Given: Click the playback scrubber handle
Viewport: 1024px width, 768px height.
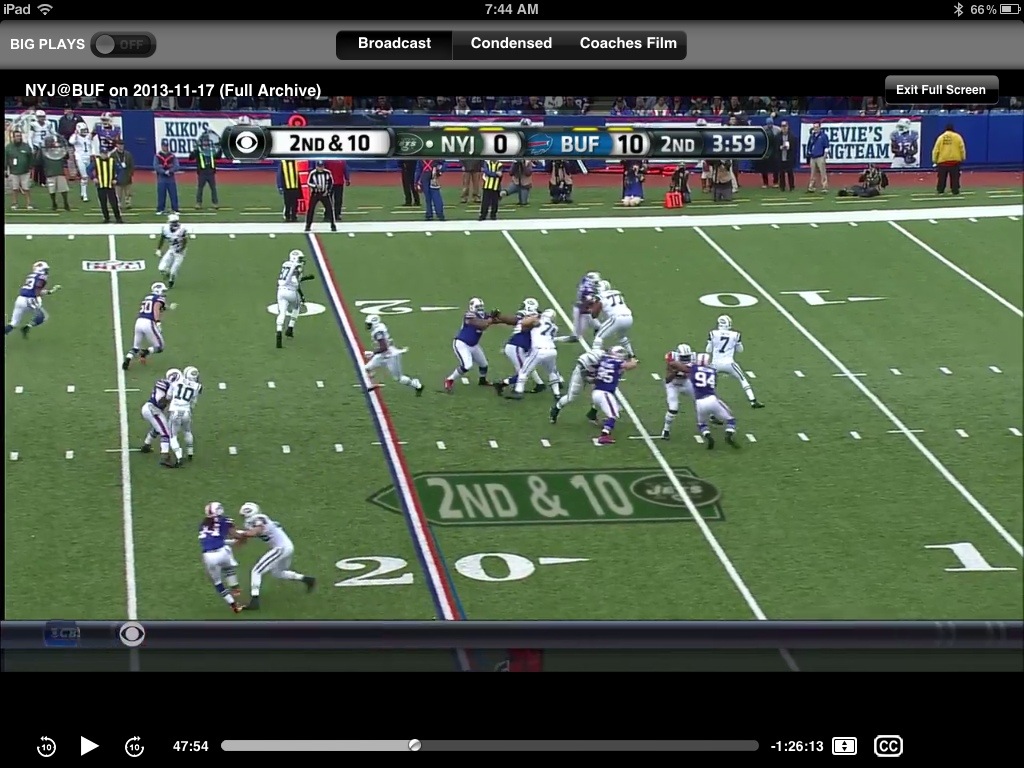Looking at the screenshot, I should pyautogui.click(x=415, y=745).
